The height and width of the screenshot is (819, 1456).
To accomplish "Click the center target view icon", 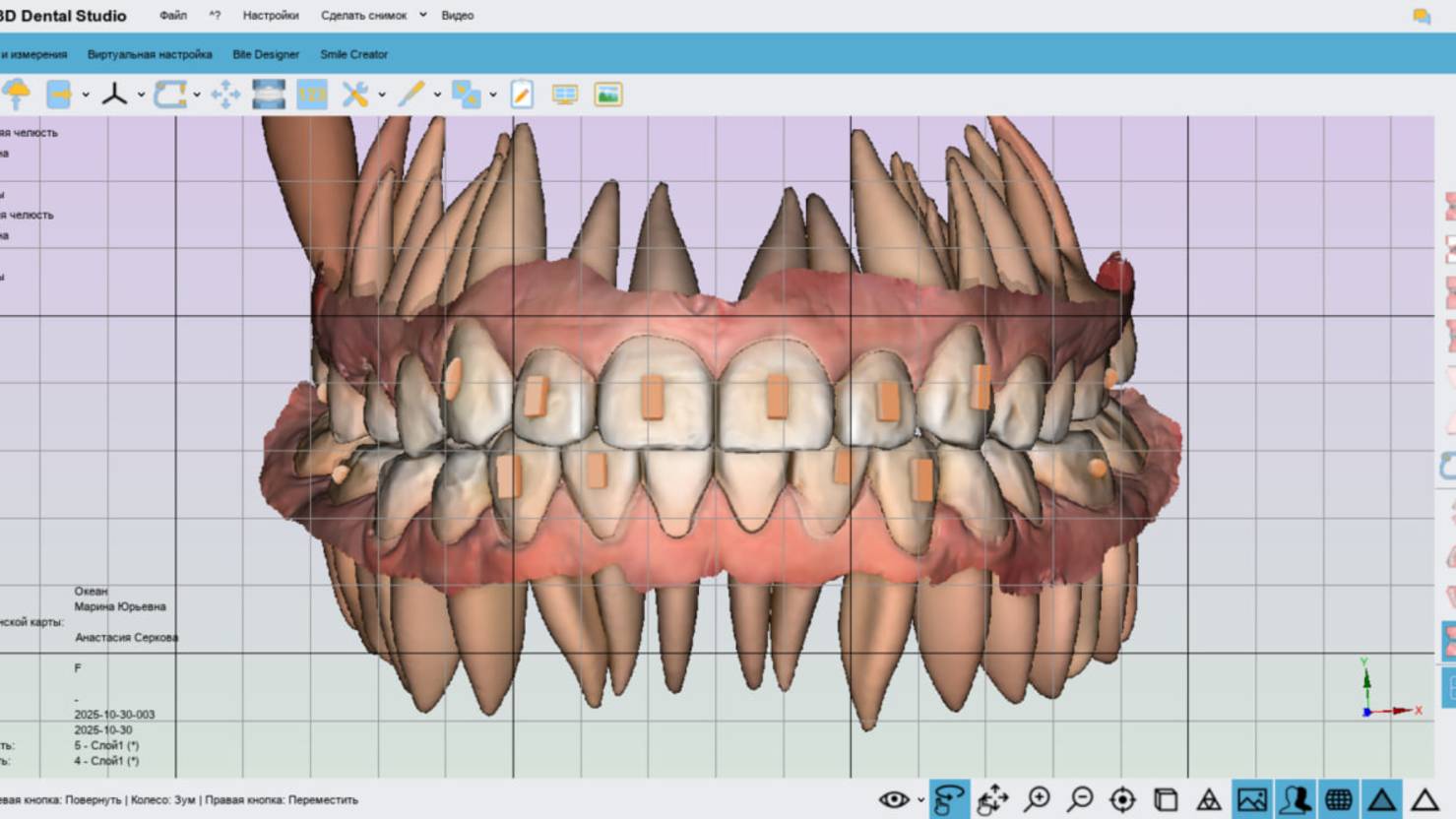I will pyautogui.click(x=1122, y=799).
